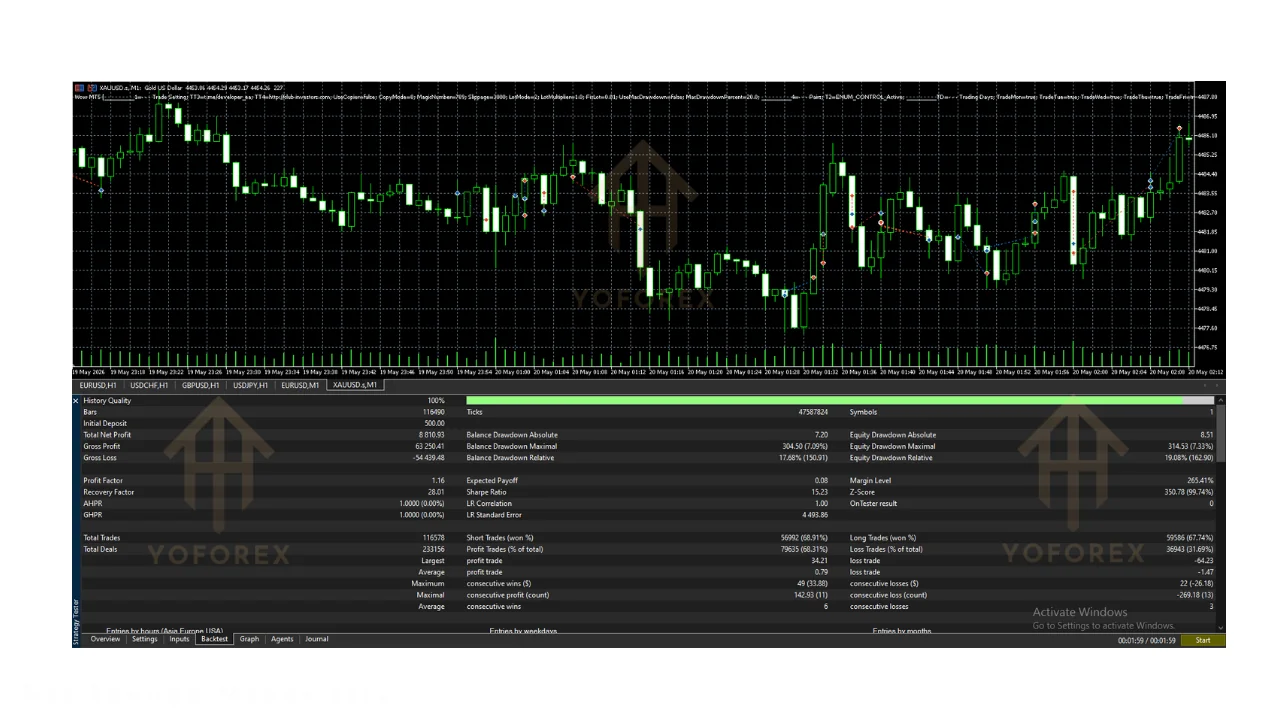Select the Total Trades value 116578

pyautogui.click(x=433, y=538)
